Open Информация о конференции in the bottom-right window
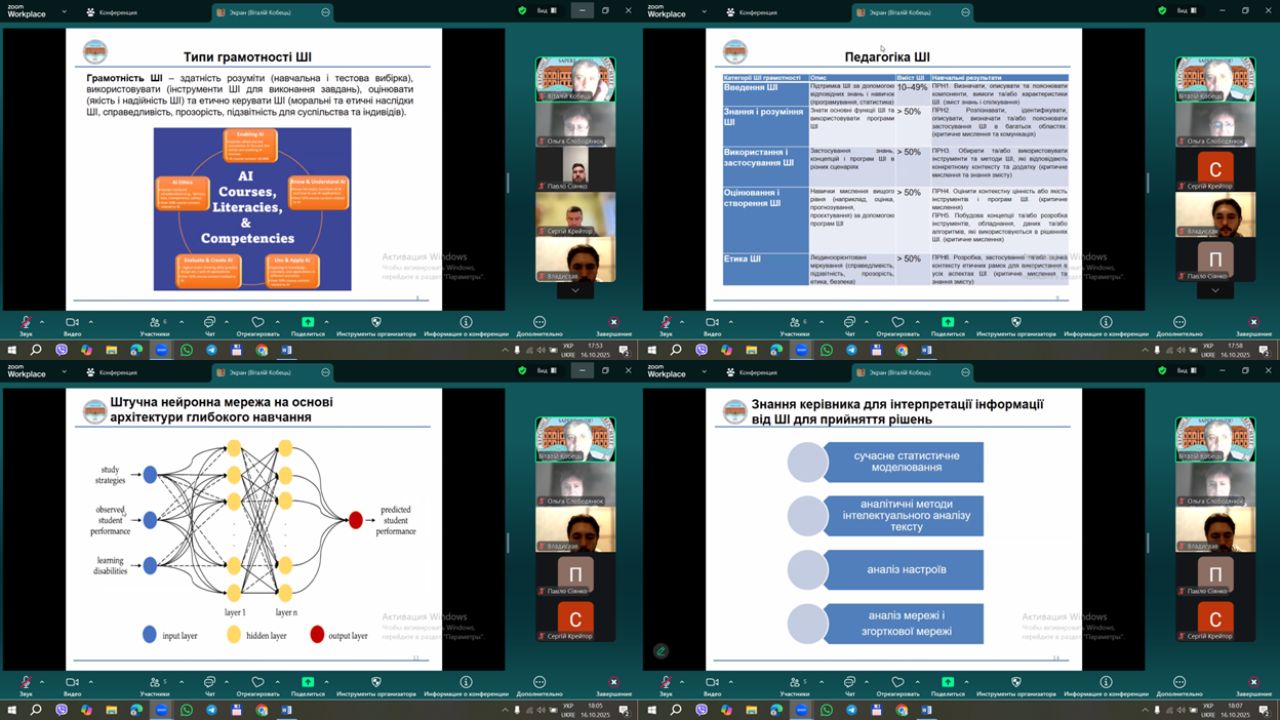 [x=1106, y=684]
